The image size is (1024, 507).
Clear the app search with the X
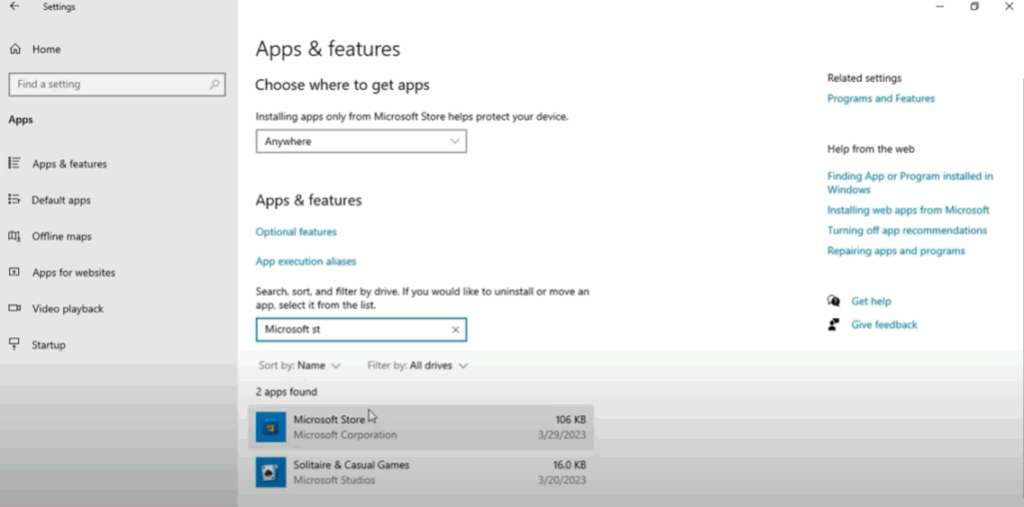456,330
